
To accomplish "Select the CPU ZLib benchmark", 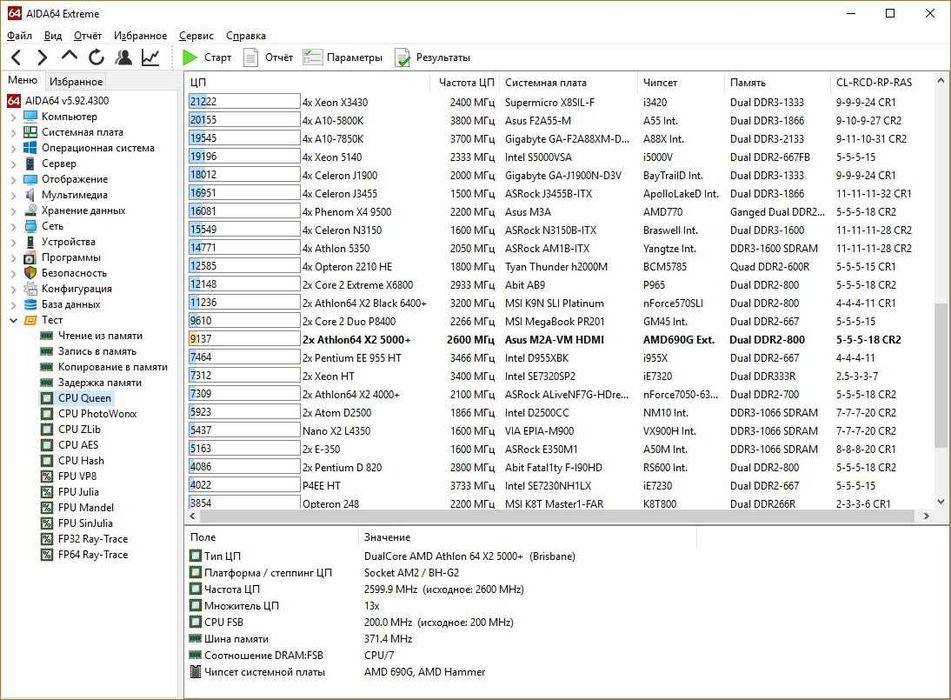I will (71, 429).
